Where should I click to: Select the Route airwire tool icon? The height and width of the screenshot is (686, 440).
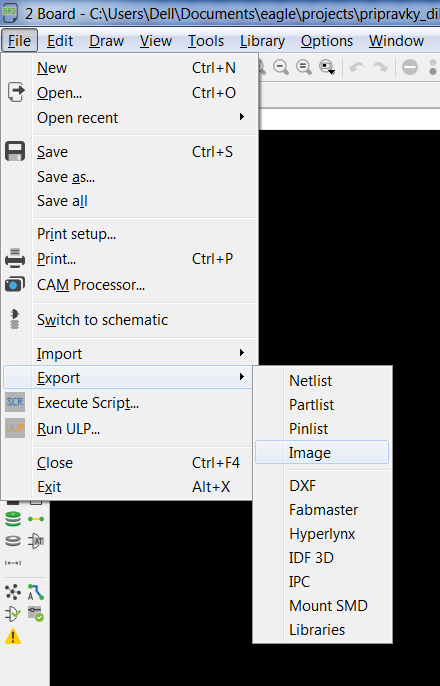tap(36, 519)
